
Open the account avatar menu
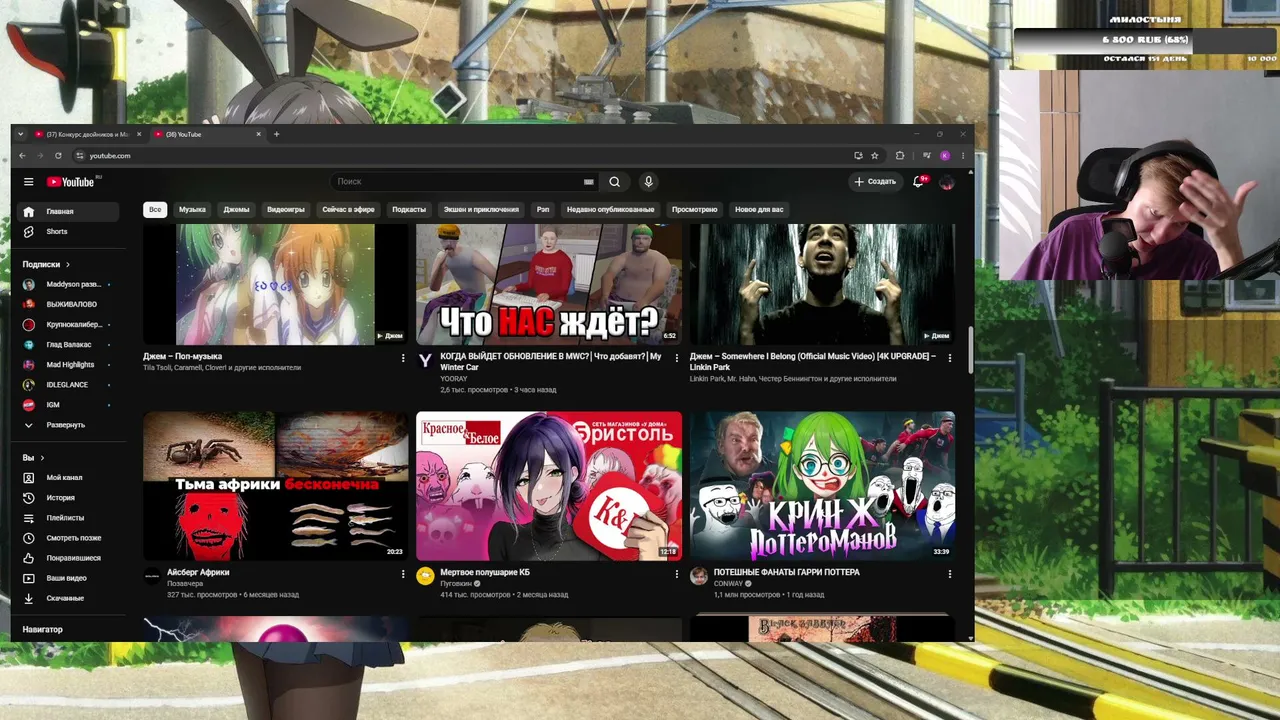click(946, 182)
